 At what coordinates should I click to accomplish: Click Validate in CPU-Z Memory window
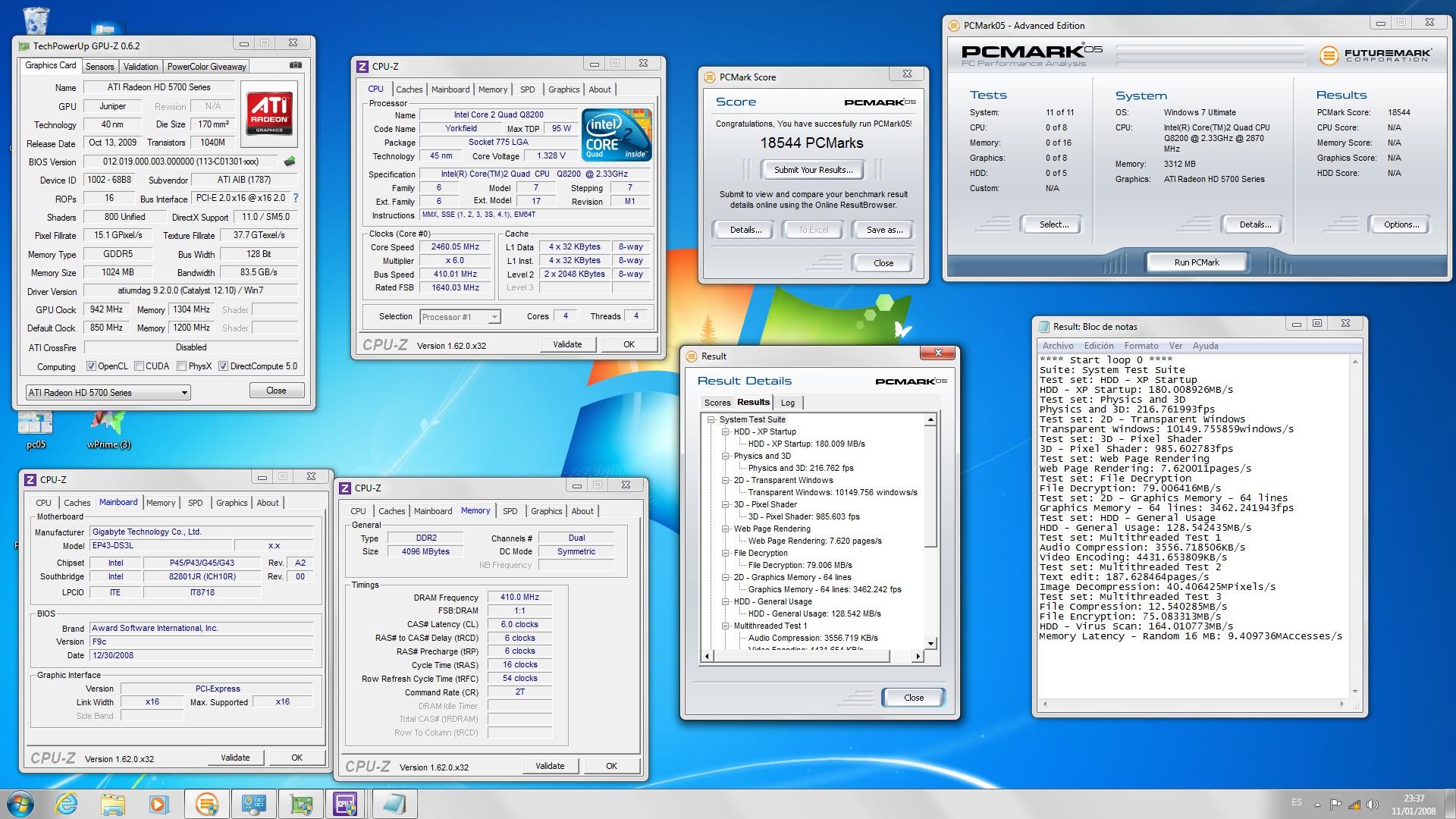(x=550, y=766)
